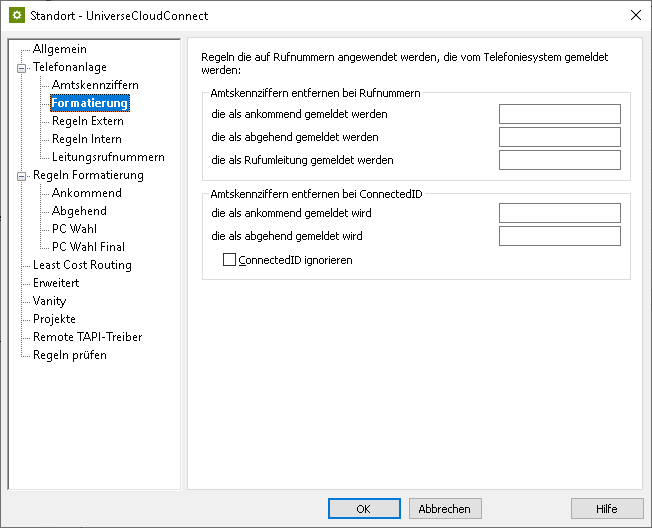Collapse the Telefonanlage tree node

(20, 67)
